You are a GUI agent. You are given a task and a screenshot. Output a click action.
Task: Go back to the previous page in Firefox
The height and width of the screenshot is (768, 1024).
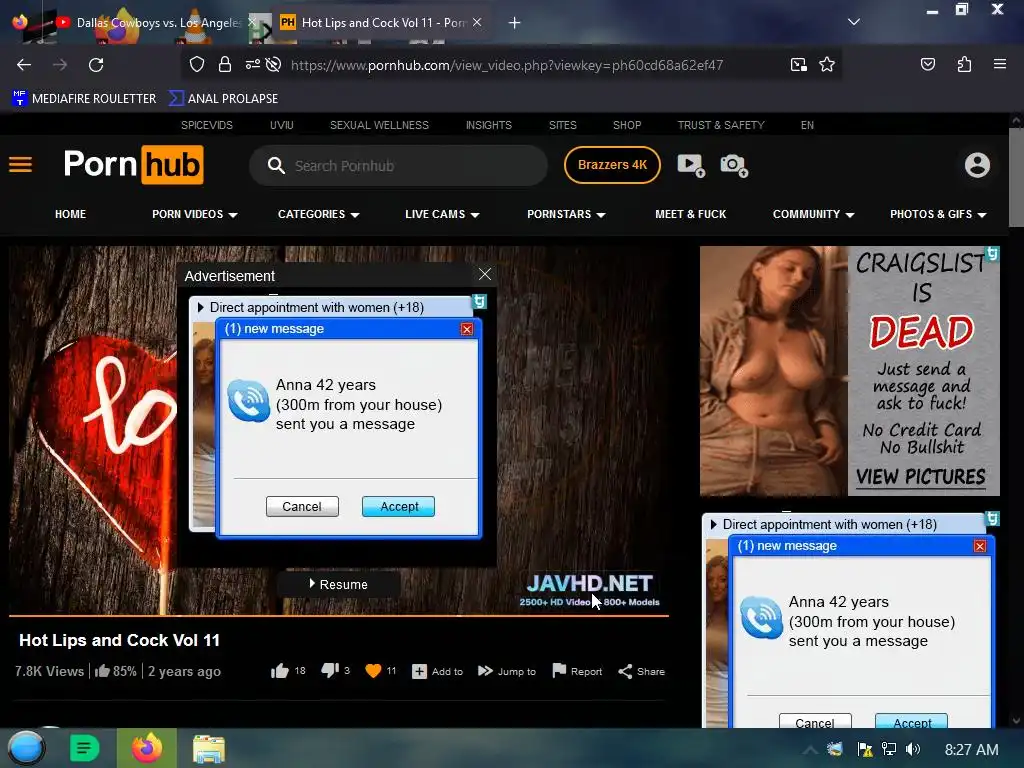24,65
